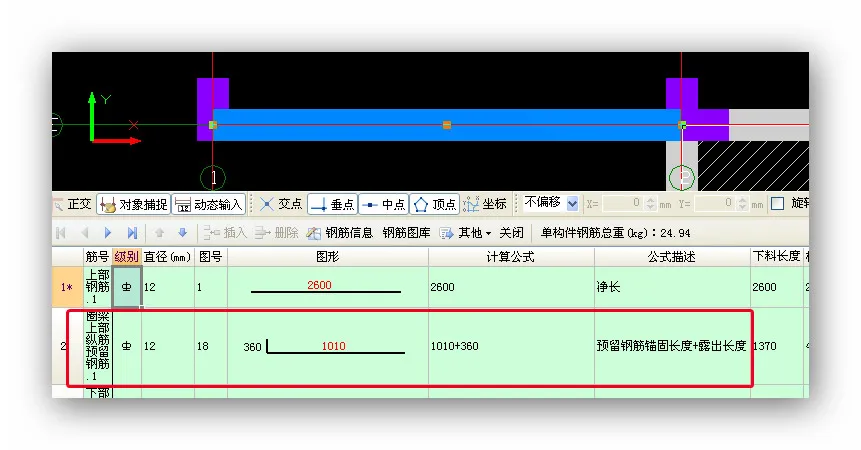Move rebar row up arrow
This screenshot has width=861, height=450.
coord(159,233)
